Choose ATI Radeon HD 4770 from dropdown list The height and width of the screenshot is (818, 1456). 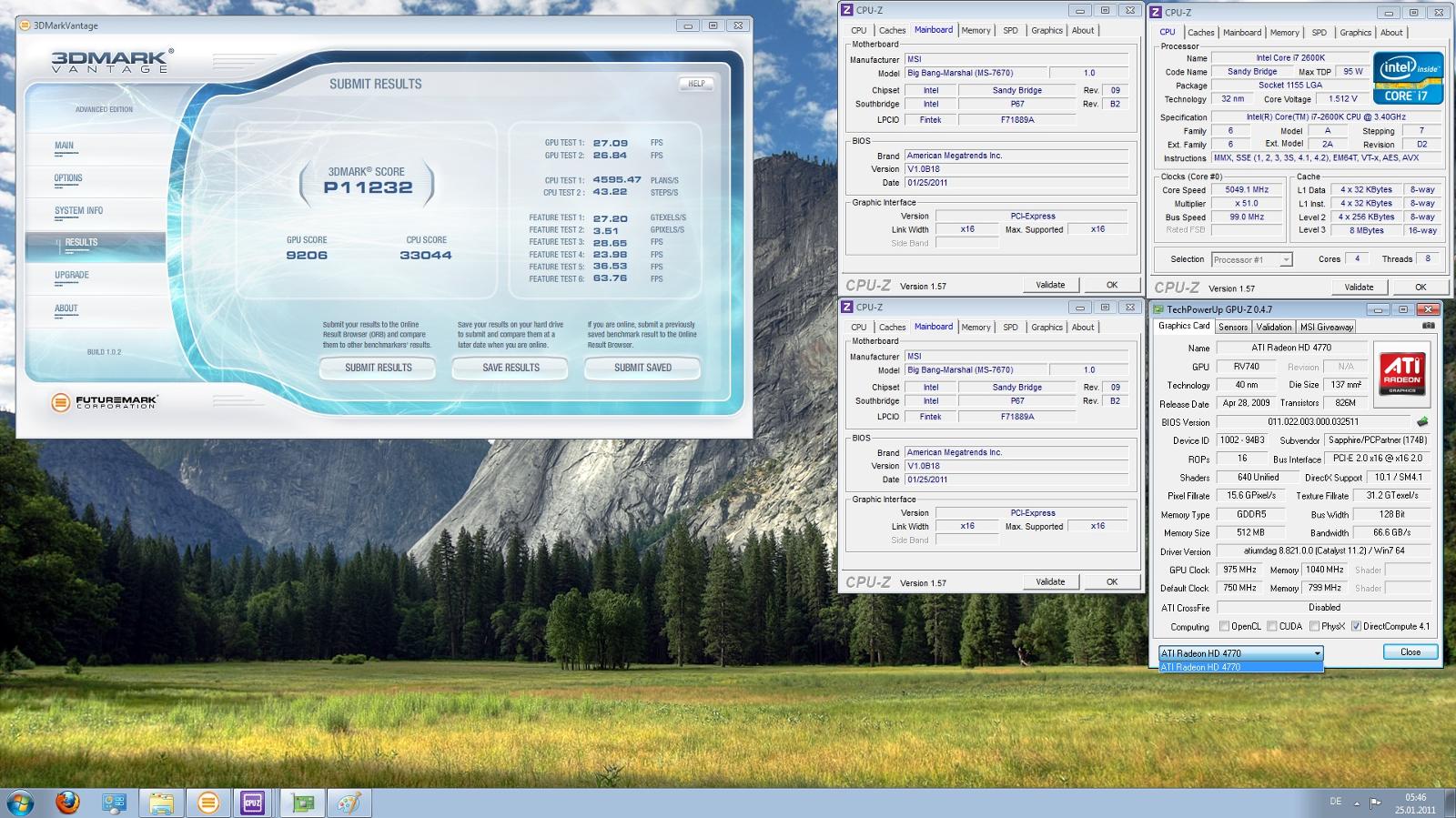pyautogui.click(x=1240, y=667)
